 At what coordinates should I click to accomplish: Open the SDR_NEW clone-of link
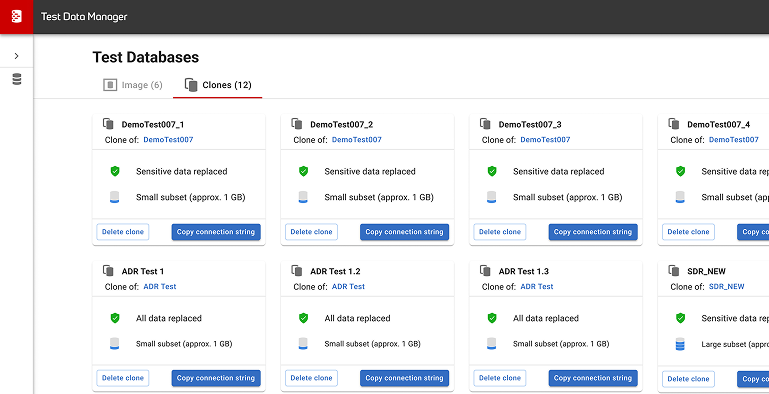tap(727, 287)
